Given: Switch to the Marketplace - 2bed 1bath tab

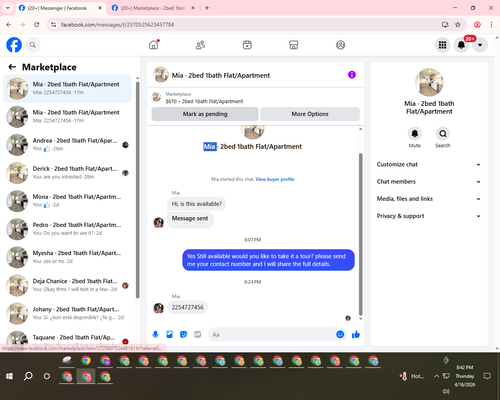Looking at the screenshot, I should coord(153,8).
